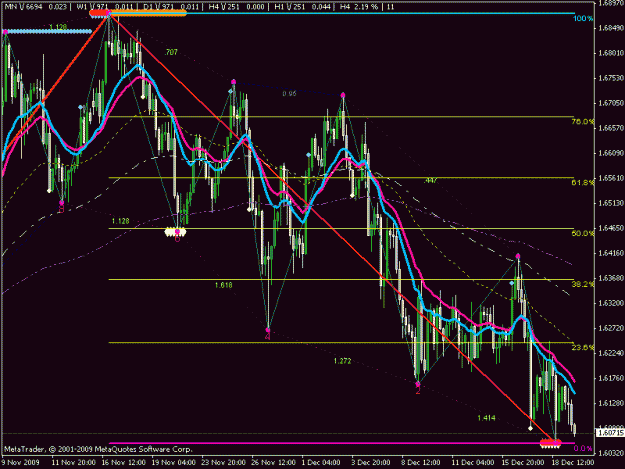Click the 9 Nov 2009 date label
625x469 pixels.
pyautogui.click(x=20, y=463)
